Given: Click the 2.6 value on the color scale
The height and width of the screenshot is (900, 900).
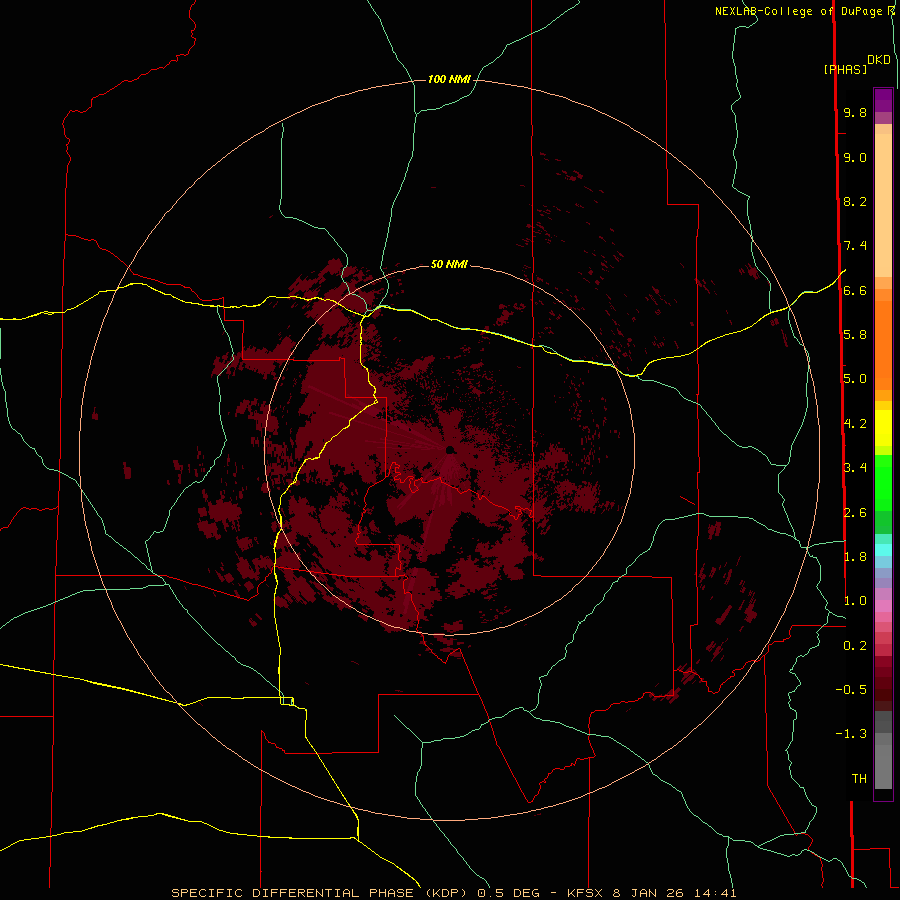Looking at the screenshot, I should (855, 513).
